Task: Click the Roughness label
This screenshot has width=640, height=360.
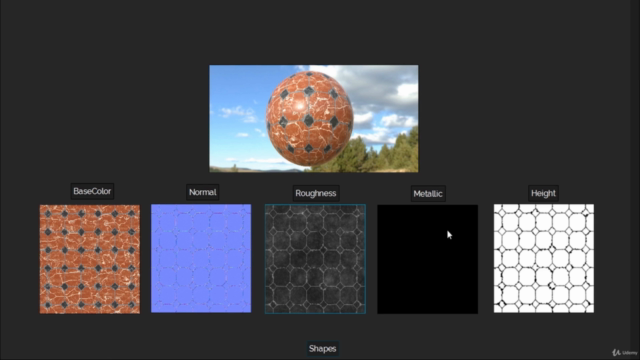Action: point(316,193)
